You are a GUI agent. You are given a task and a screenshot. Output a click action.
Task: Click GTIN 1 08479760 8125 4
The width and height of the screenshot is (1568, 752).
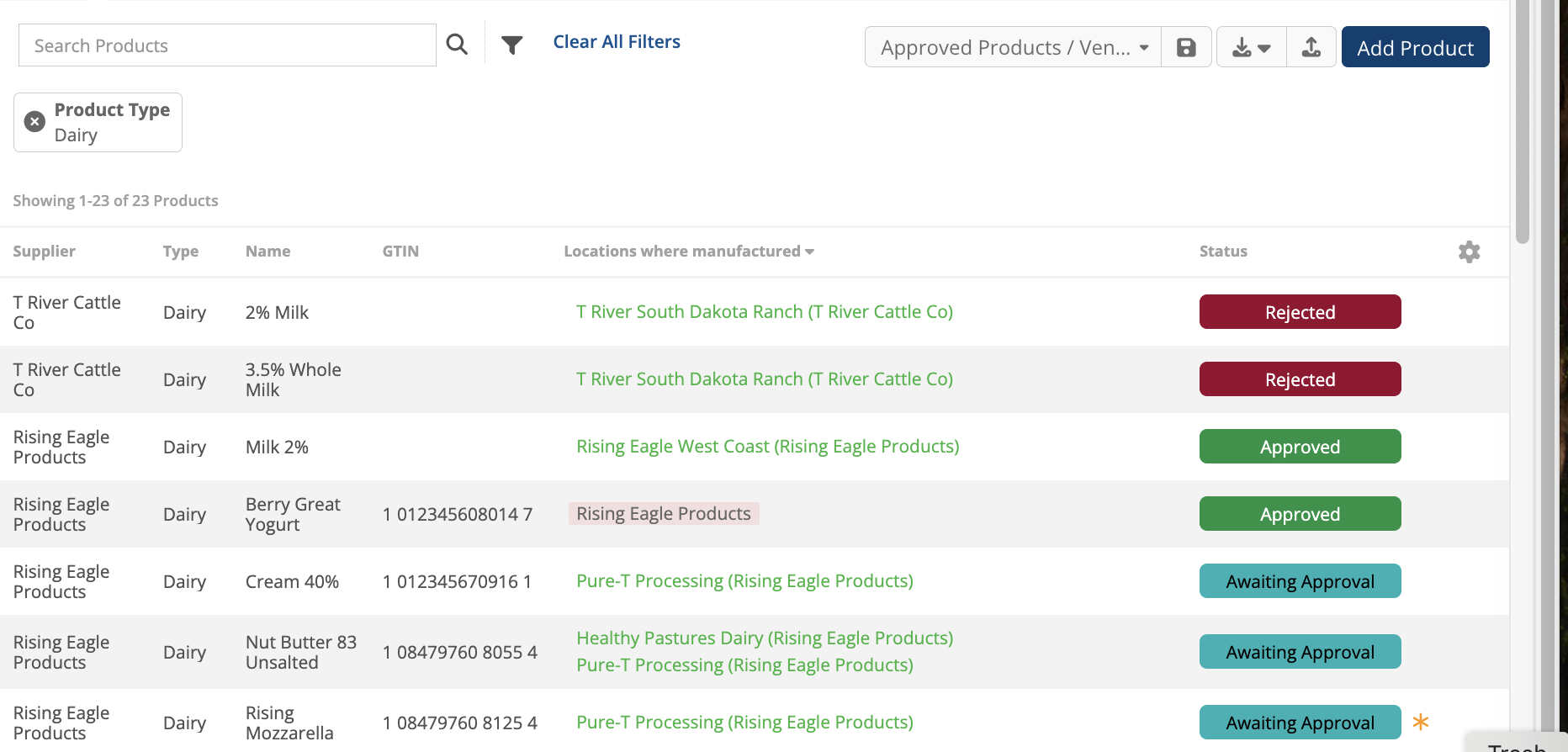point(460,723)
